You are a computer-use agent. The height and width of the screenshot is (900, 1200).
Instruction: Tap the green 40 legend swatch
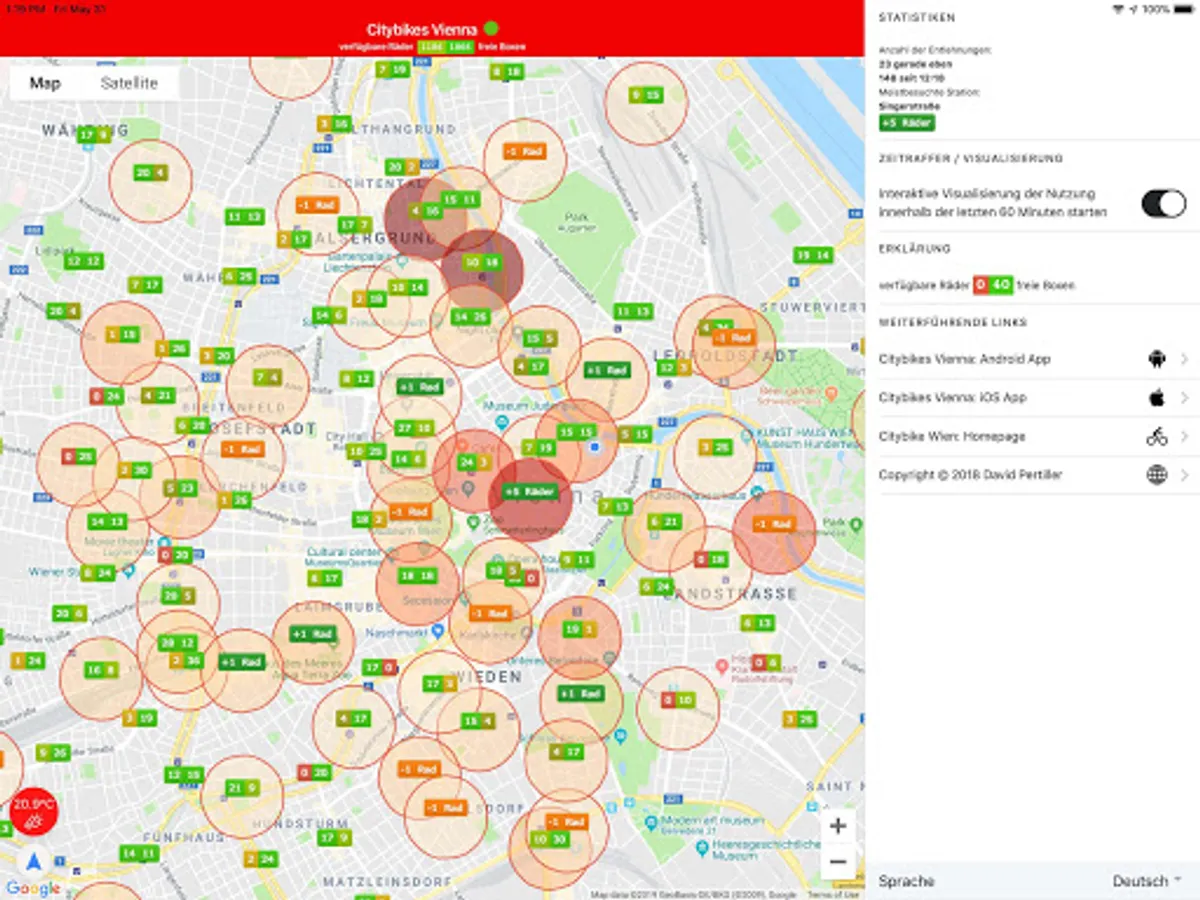pos(1001,285)
